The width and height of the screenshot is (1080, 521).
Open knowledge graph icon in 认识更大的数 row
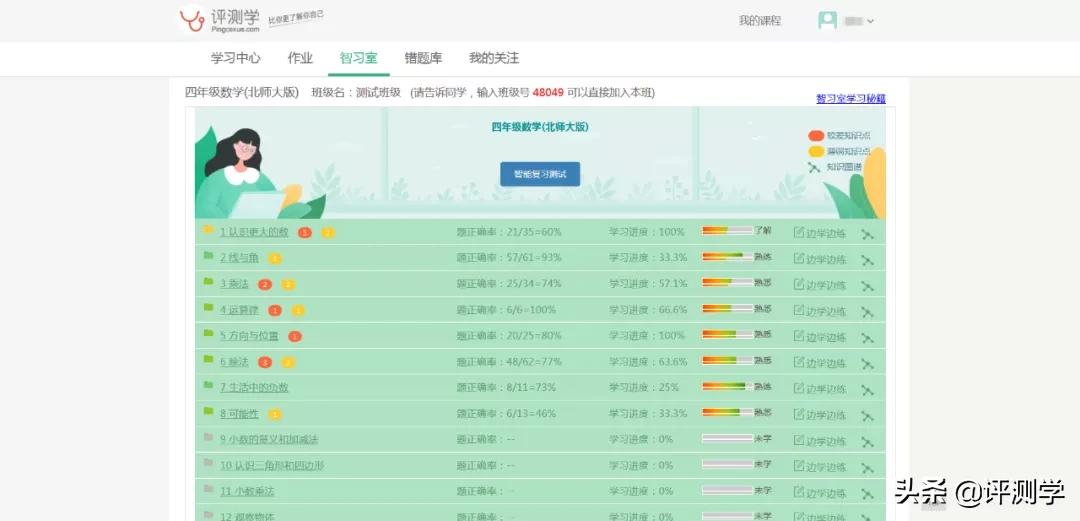coord(867,234)
